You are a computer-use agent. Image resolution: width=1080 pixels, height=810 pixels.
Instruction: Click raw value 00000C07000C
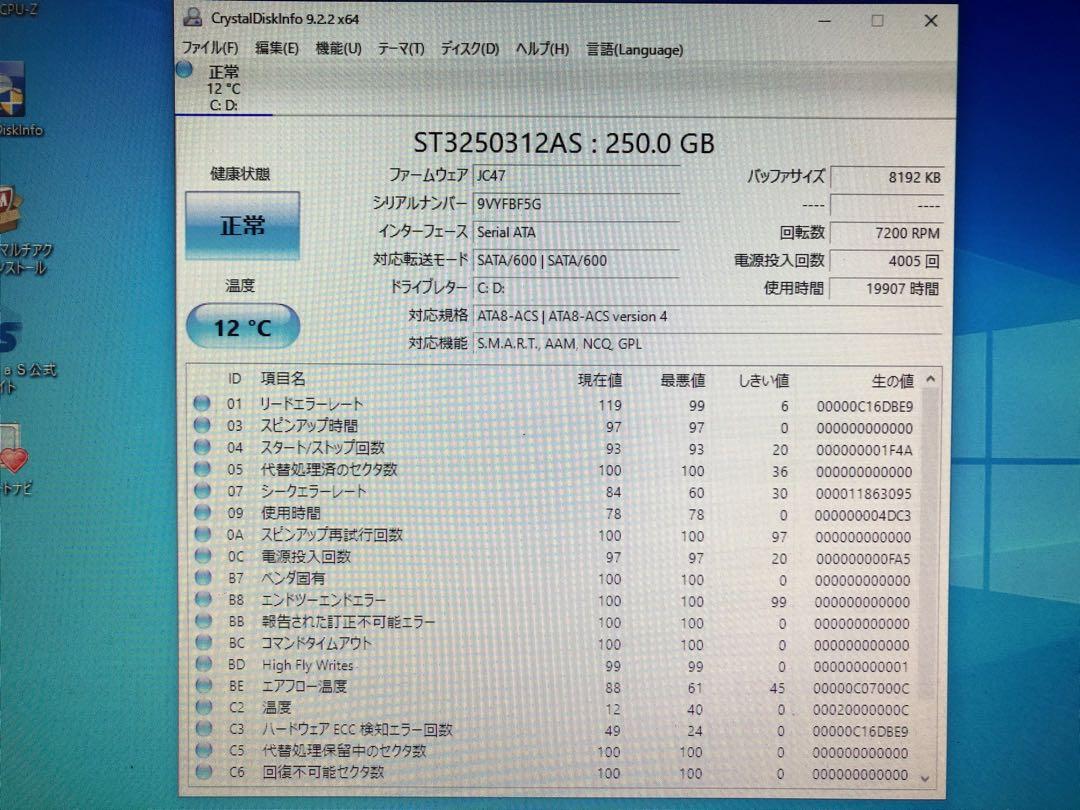[861, 688]
